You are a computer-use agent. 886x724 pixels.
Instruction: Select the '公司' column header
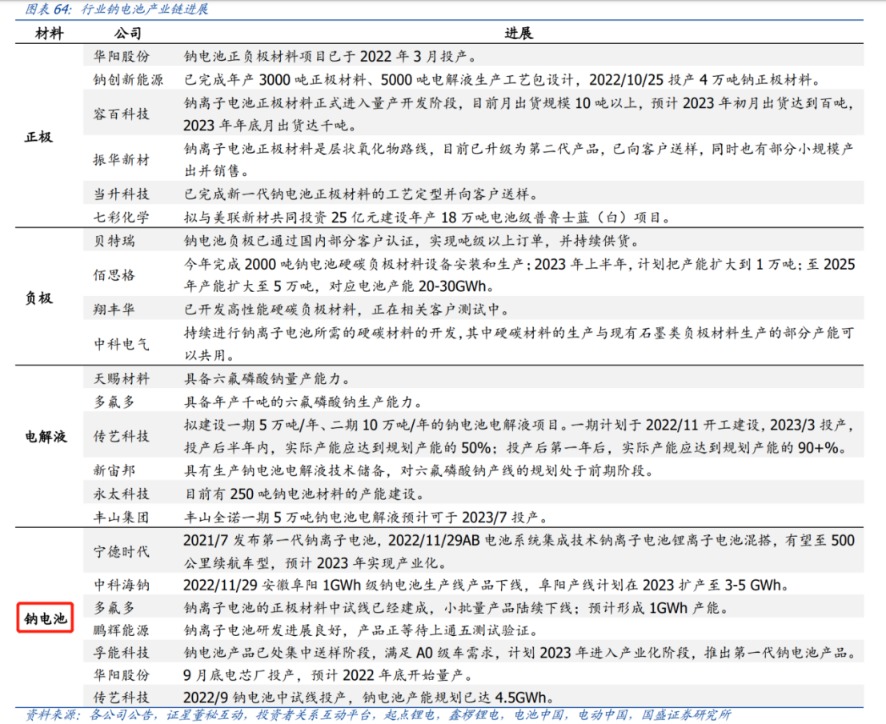click(x=128, y=33)
